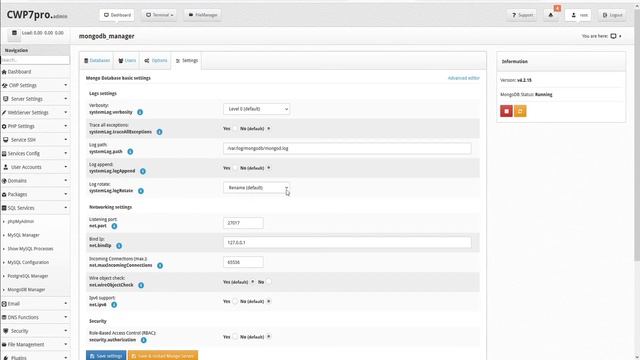This screenshot has width=640, height=360.
Task: Click info icon beside systemLog.path
Action: click(130, 151)
